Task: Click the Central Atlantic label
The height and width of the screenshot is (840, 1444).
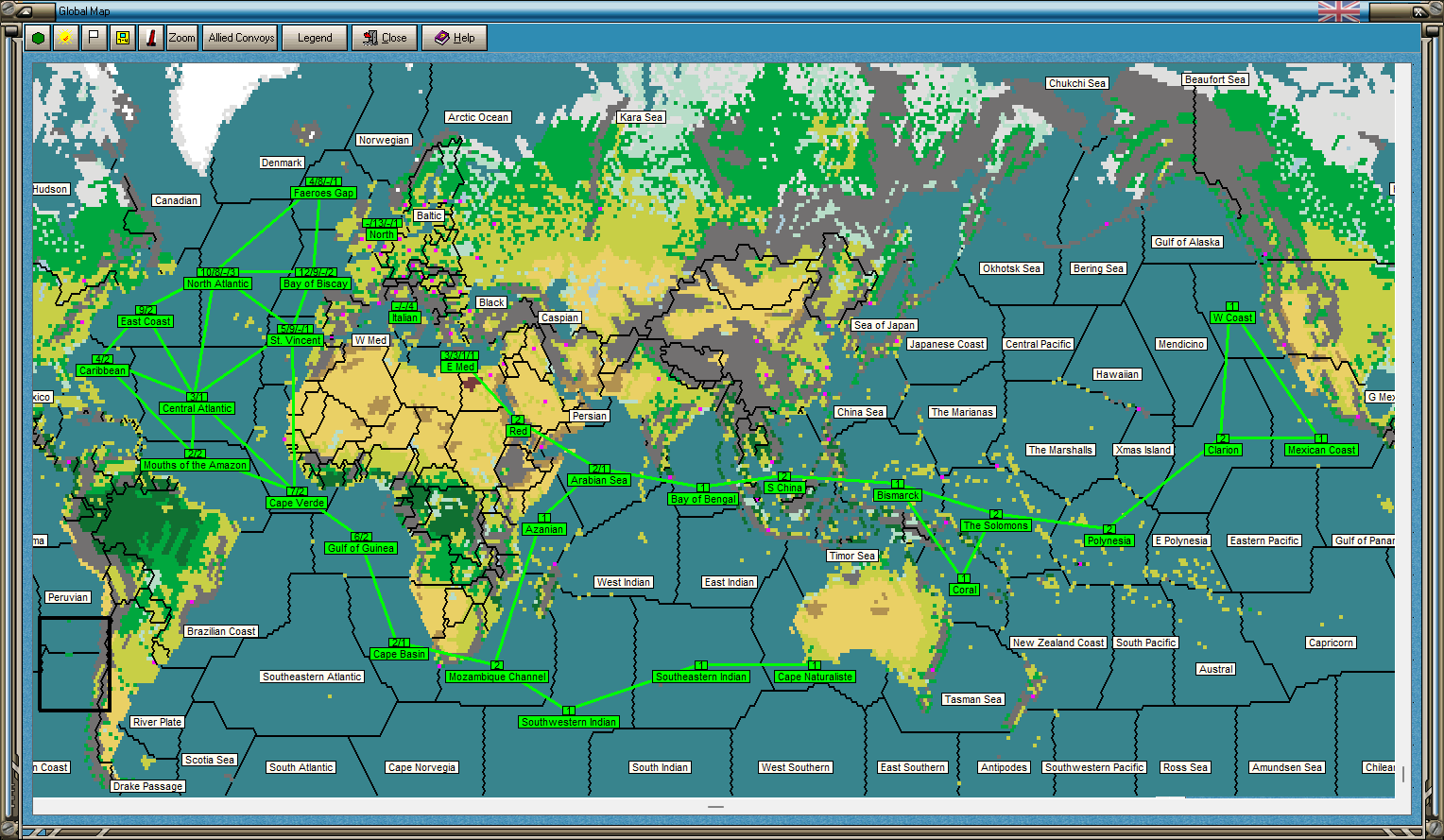Action: tap(197, 408)
